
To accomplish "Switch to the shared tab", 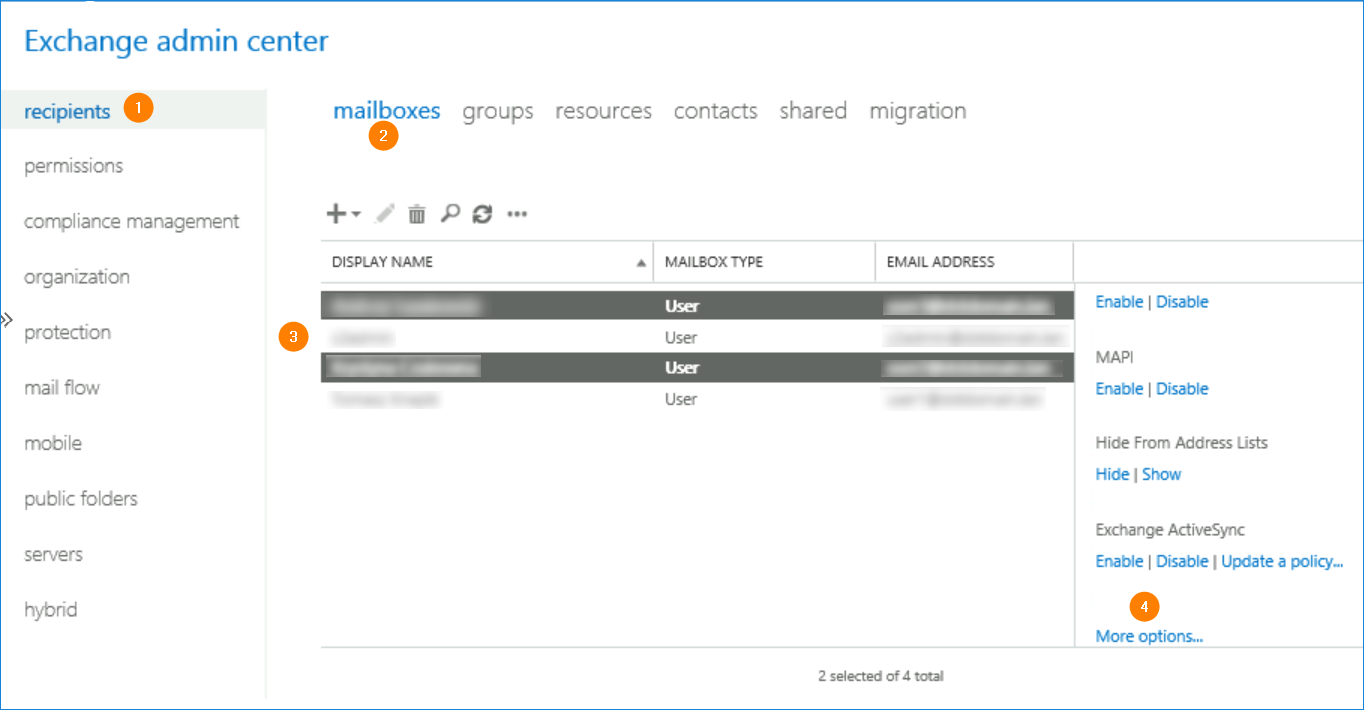I will (x=812, y=111).
